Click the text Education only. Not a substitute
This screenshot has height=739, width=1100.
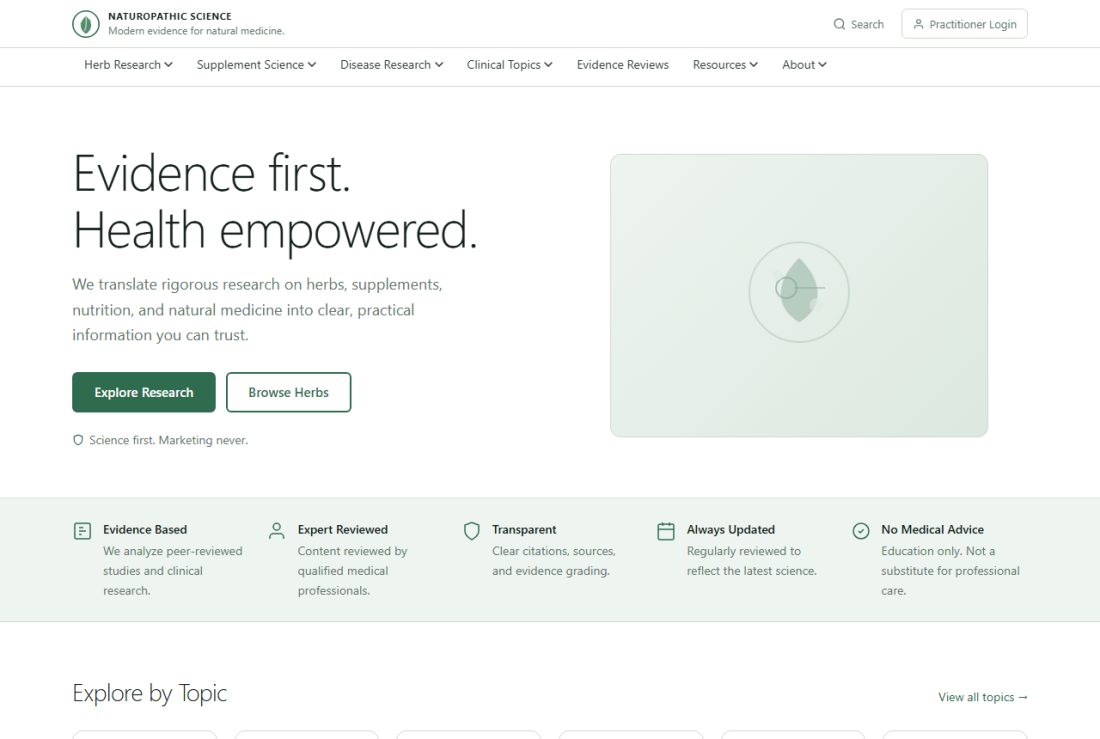951,571
